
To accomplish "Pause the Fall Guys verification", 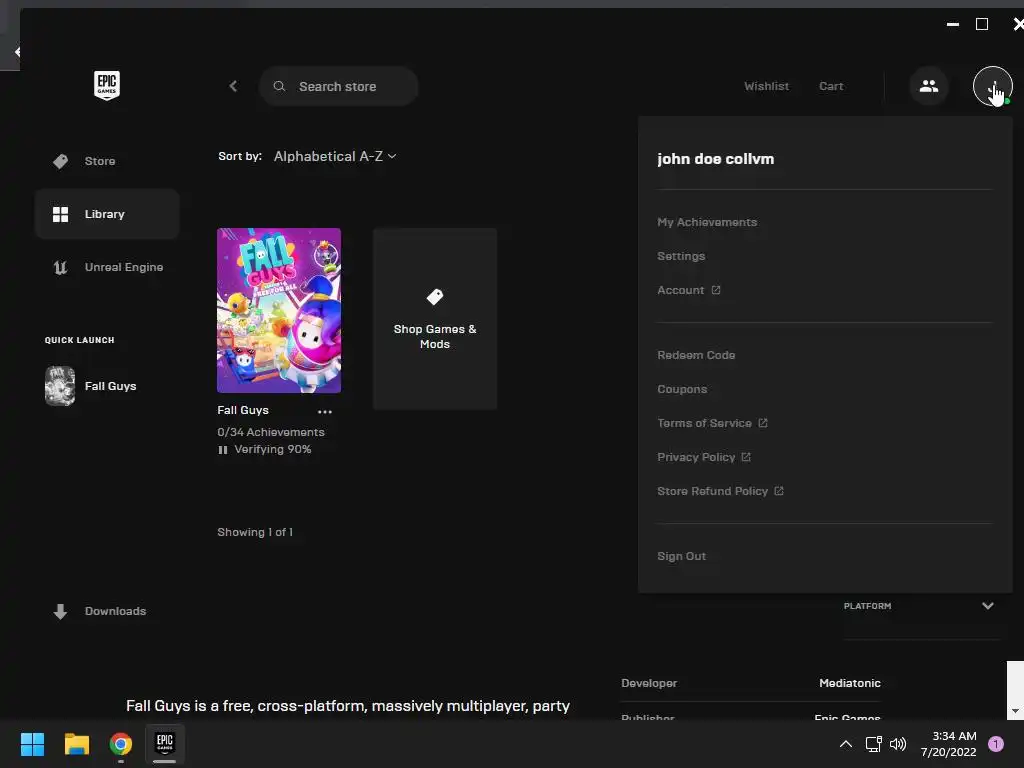I will (223, 450).
